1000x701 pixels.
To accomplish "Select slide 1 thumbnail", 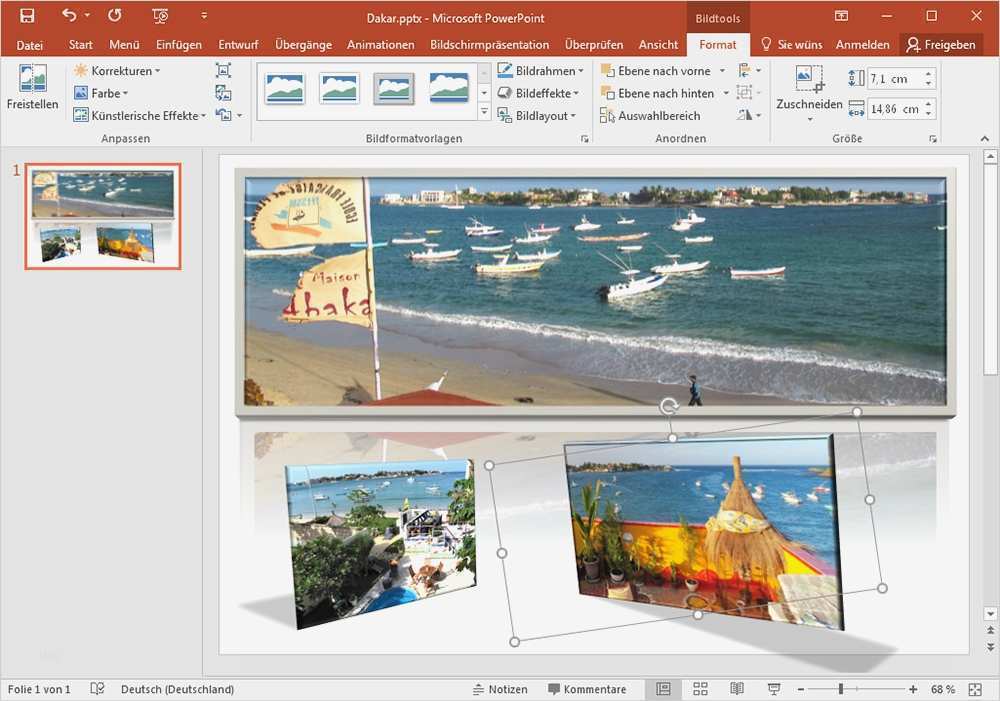I will tap(103, 216).
